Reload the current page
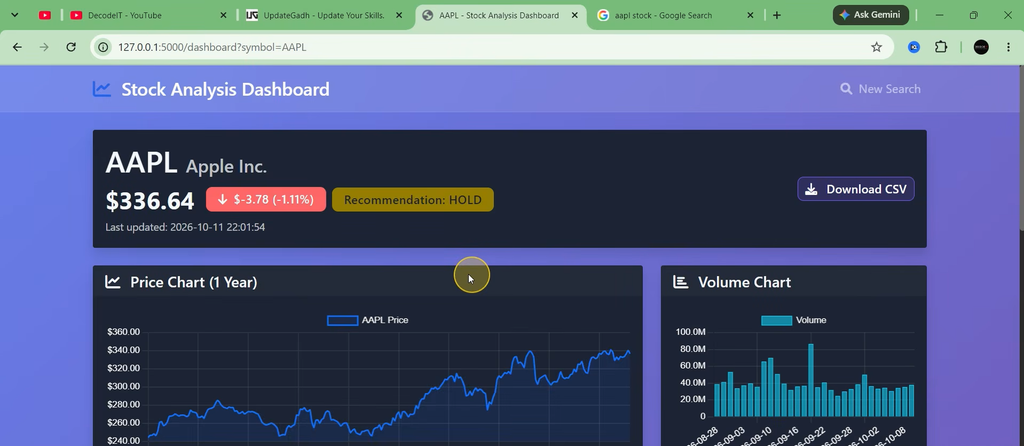The height and width of the screenshot is (446, 1024). click(x=71, y=47)
